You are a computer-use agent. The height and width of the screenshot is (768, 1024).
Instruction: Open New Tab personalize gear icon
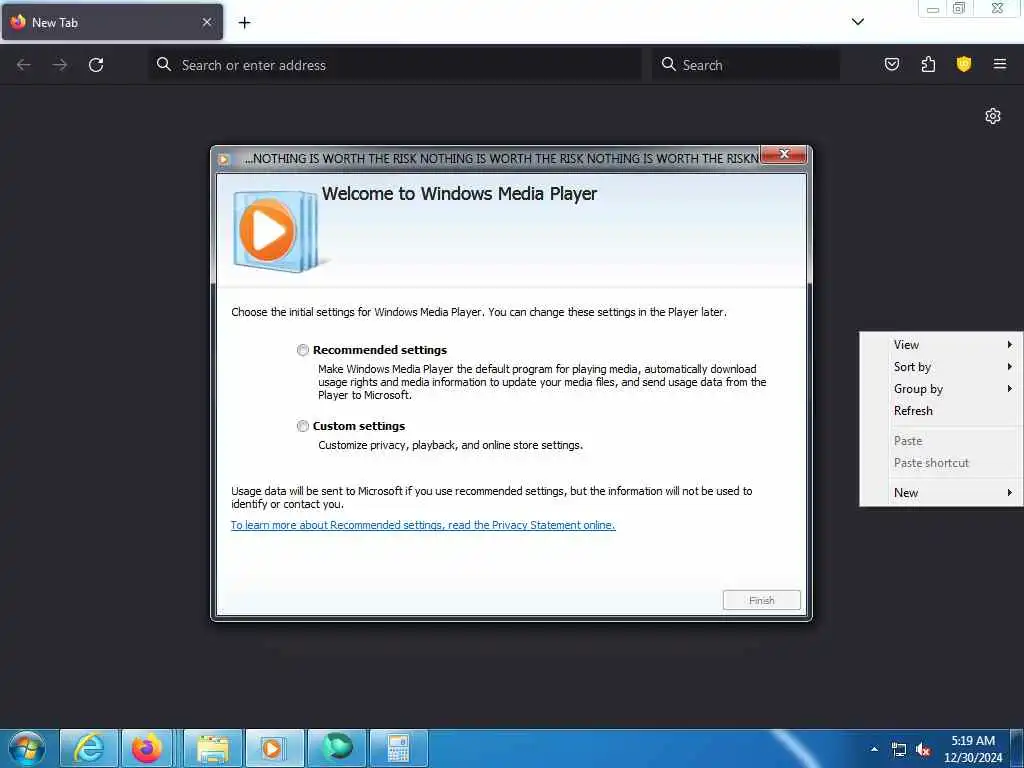coord(993,116)
